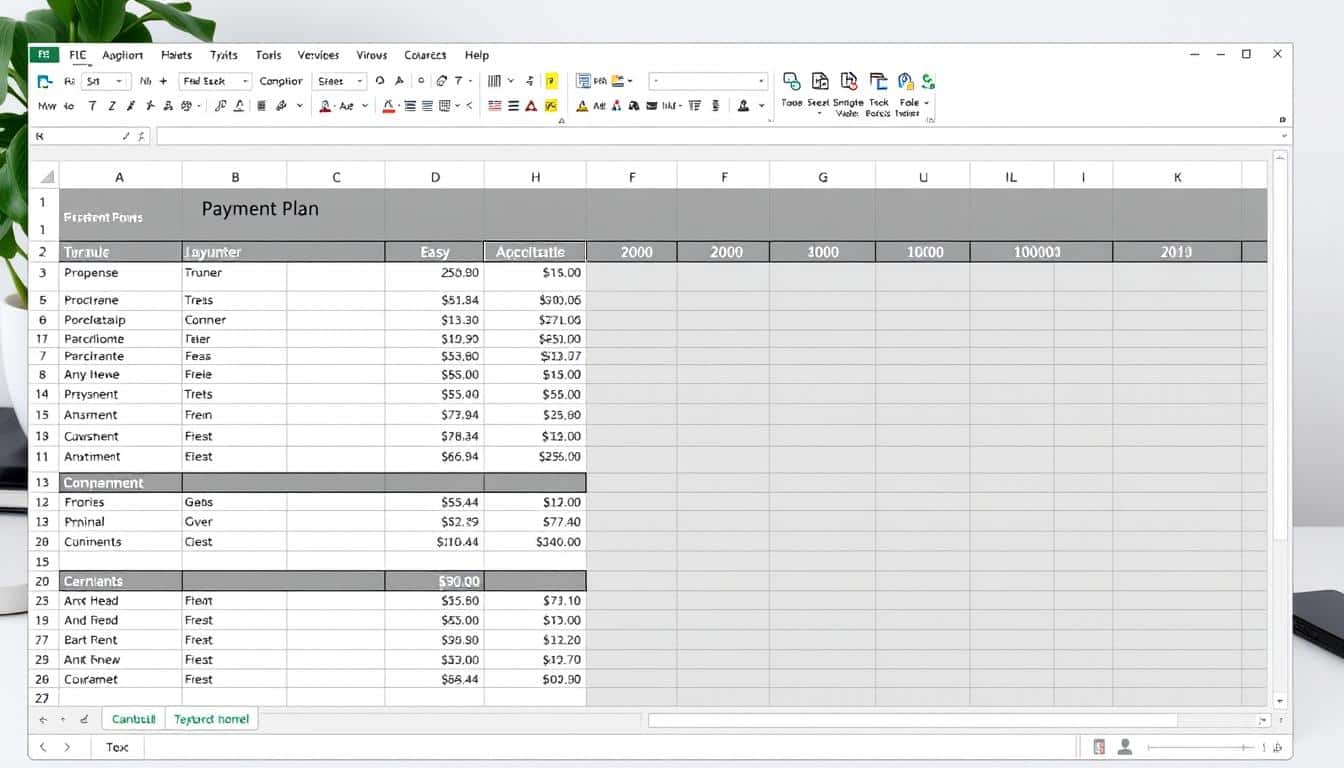Select column A header

point(120,177)
